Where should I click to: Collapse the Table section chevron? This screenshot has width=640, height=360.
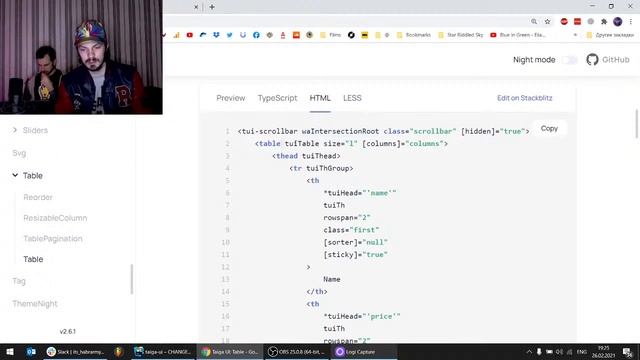coord(15,175)
